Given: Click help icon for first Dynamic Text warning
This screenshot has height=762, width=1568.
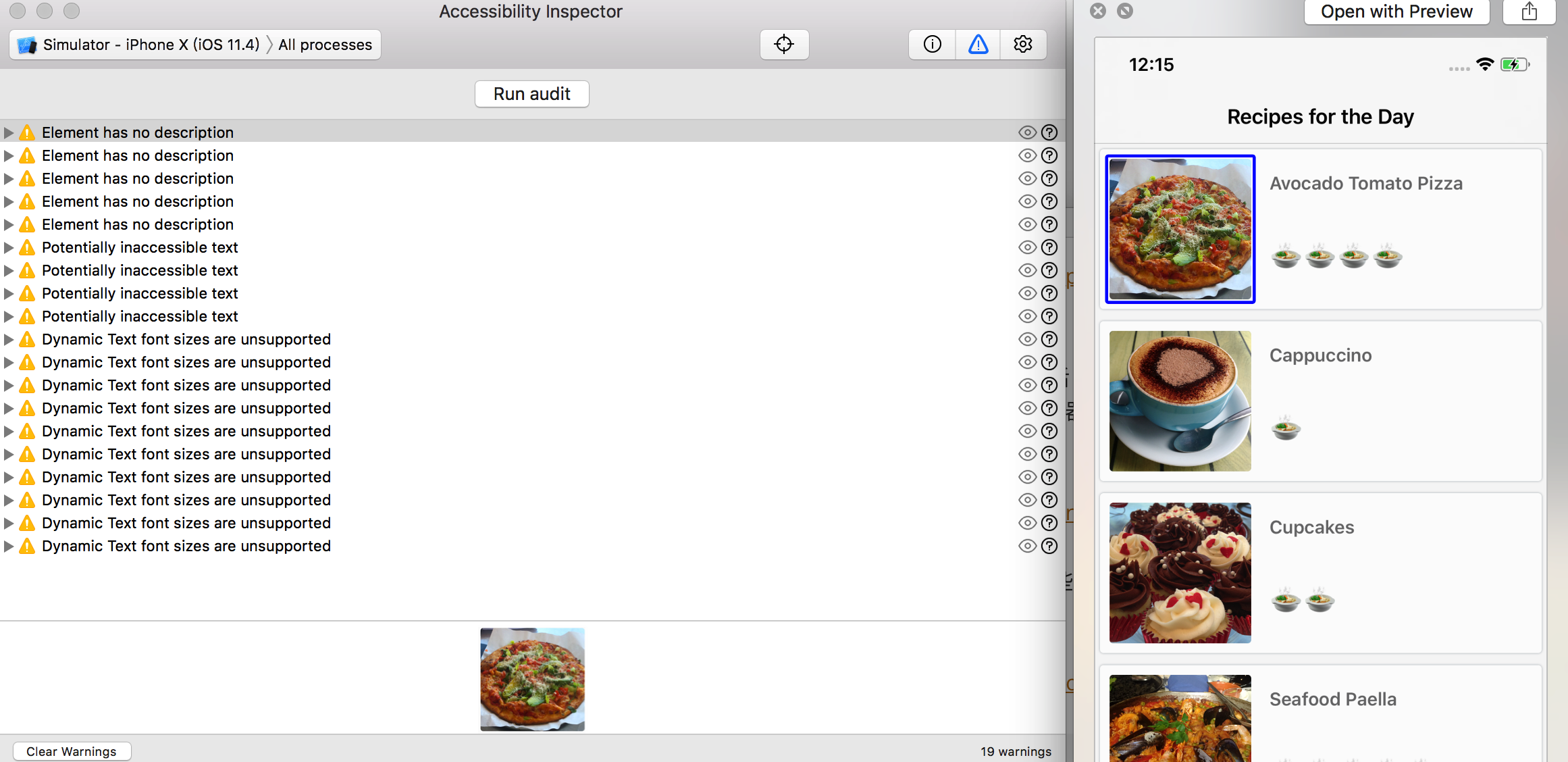Looking at the screenshot, I should (1049, 339).
